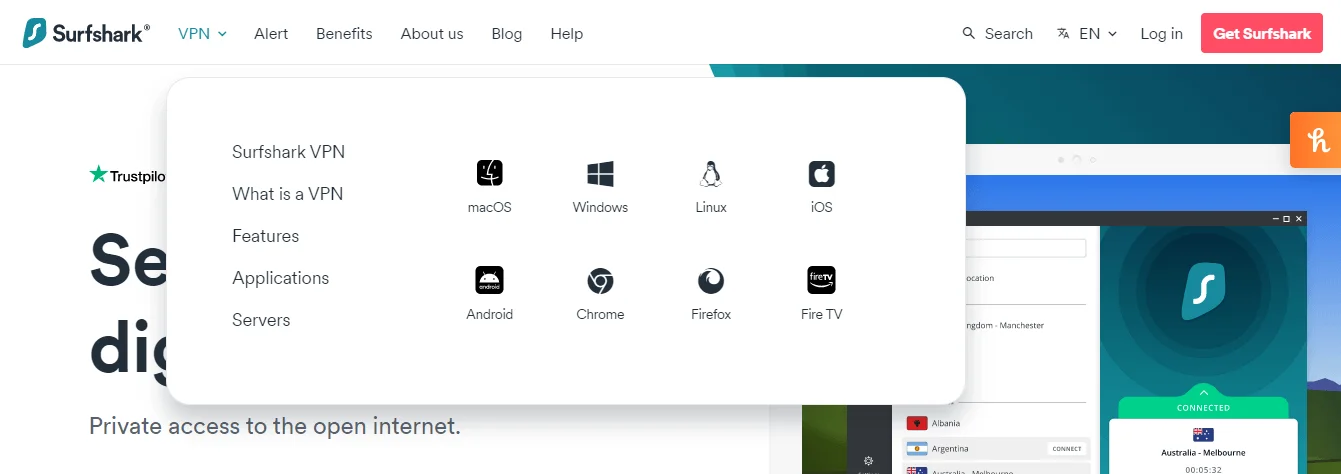This screenshot has height=474, width=1341.
Task: Click the macOS label
Action: 489,208
